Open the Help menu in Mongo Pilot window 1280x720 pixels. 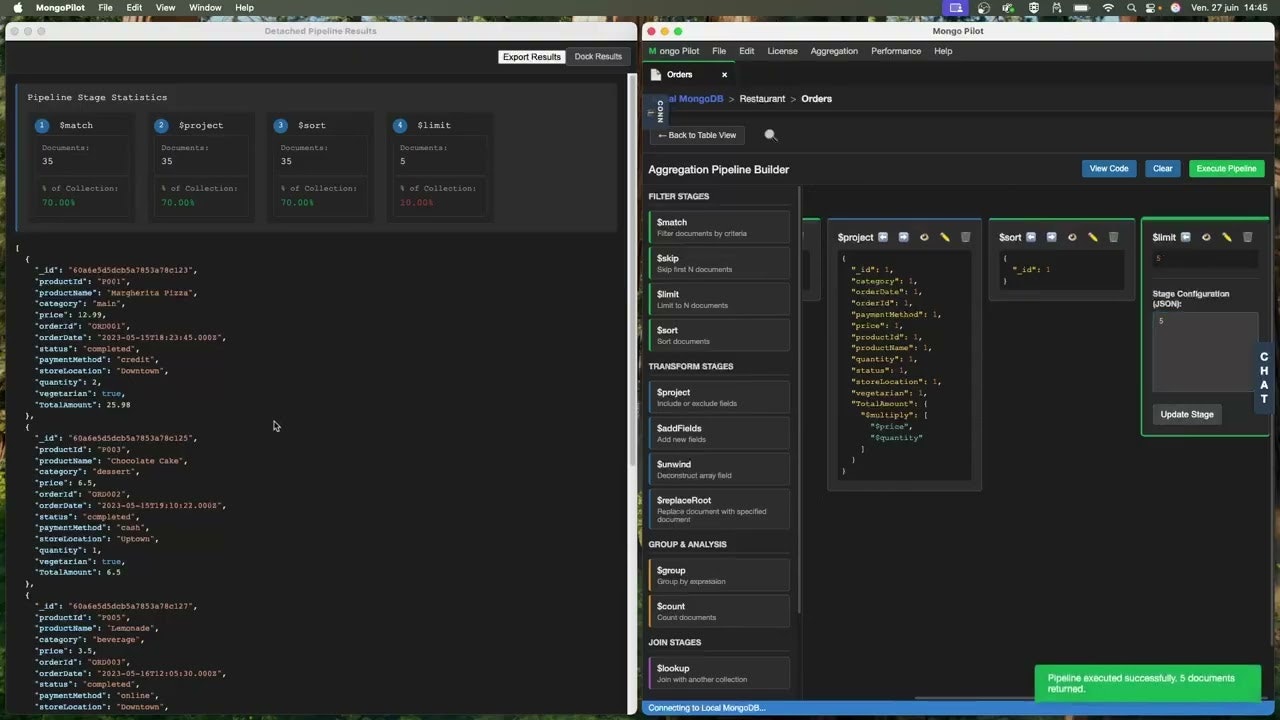pos(943,51)
